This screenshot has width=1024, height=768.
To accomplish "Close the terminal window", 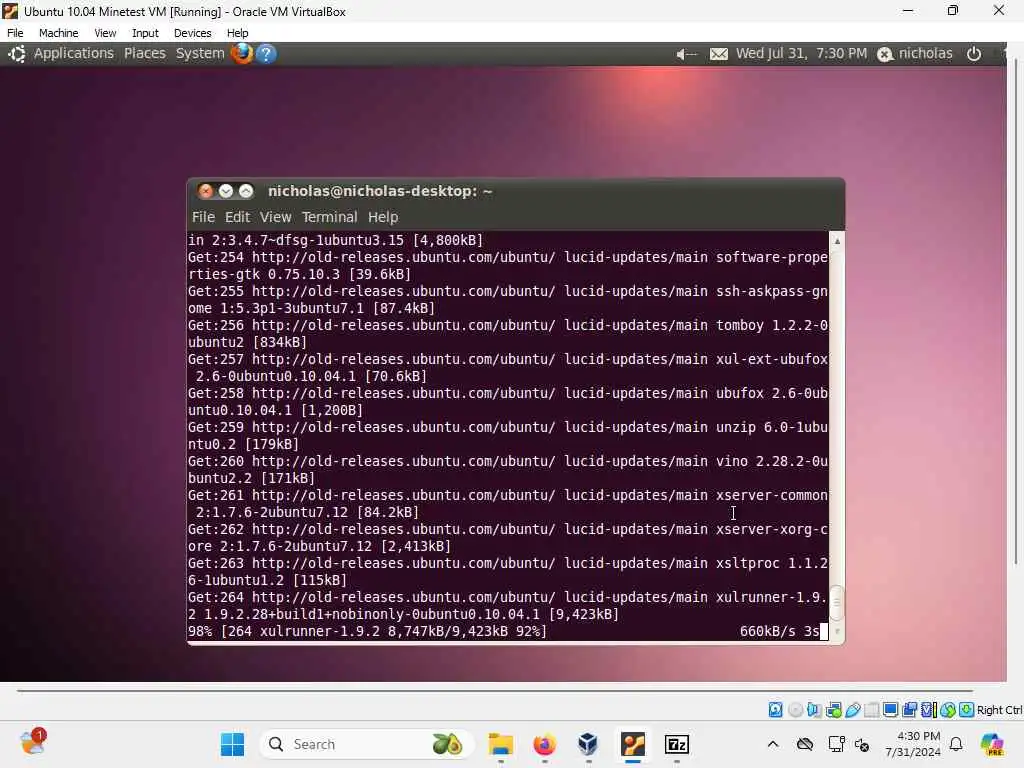I will pos(206,191).
